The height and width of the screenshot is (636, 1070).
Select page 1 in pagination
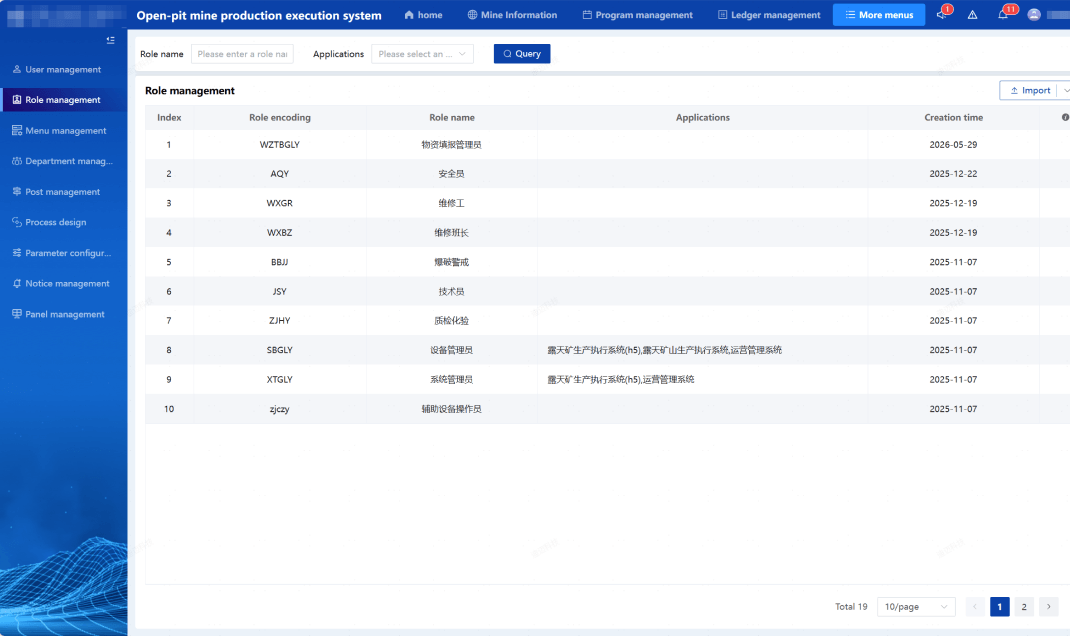click(x=1000, y=607)
